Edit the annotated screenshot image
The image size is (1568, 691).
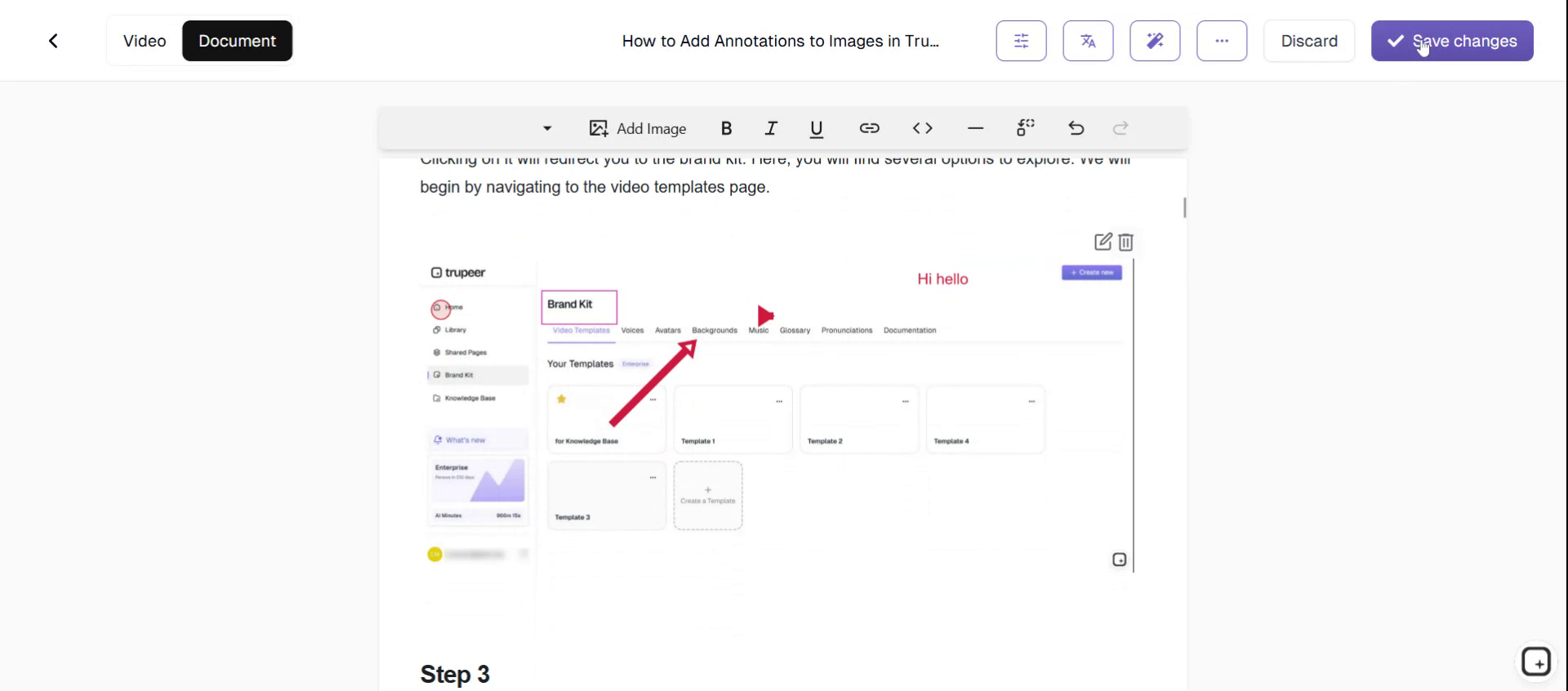1102,242
